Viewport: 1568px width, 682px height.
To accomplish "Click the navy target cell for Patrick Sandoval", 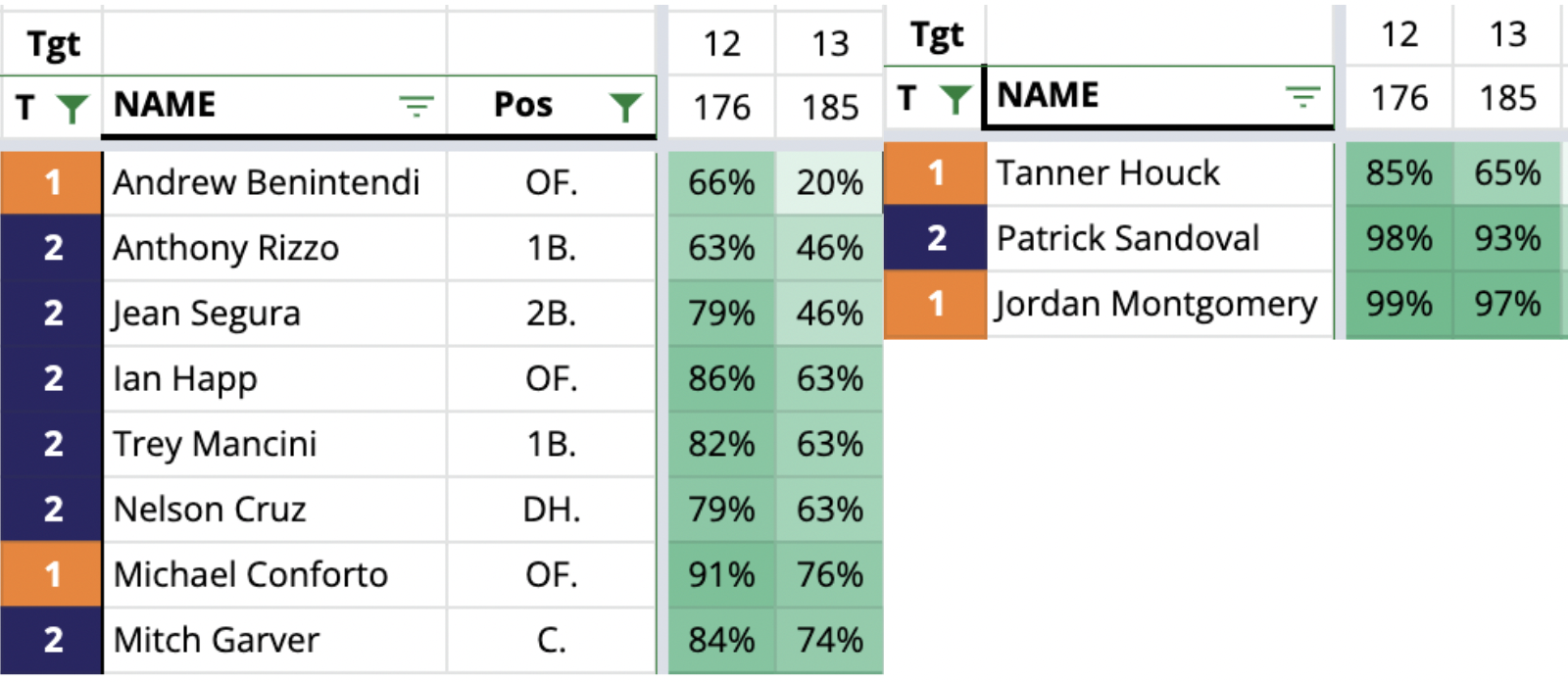I will click(x=935, y=238).
